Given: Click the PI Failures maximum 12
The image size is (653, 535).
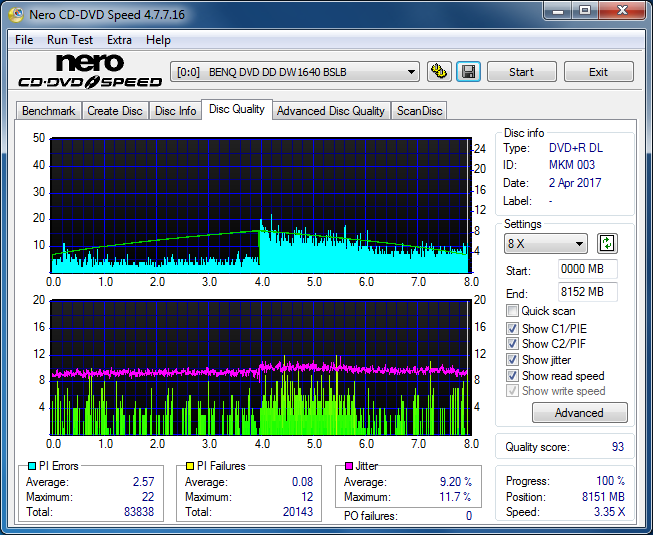Looking at the screenshot, I should tap(307, 497).
